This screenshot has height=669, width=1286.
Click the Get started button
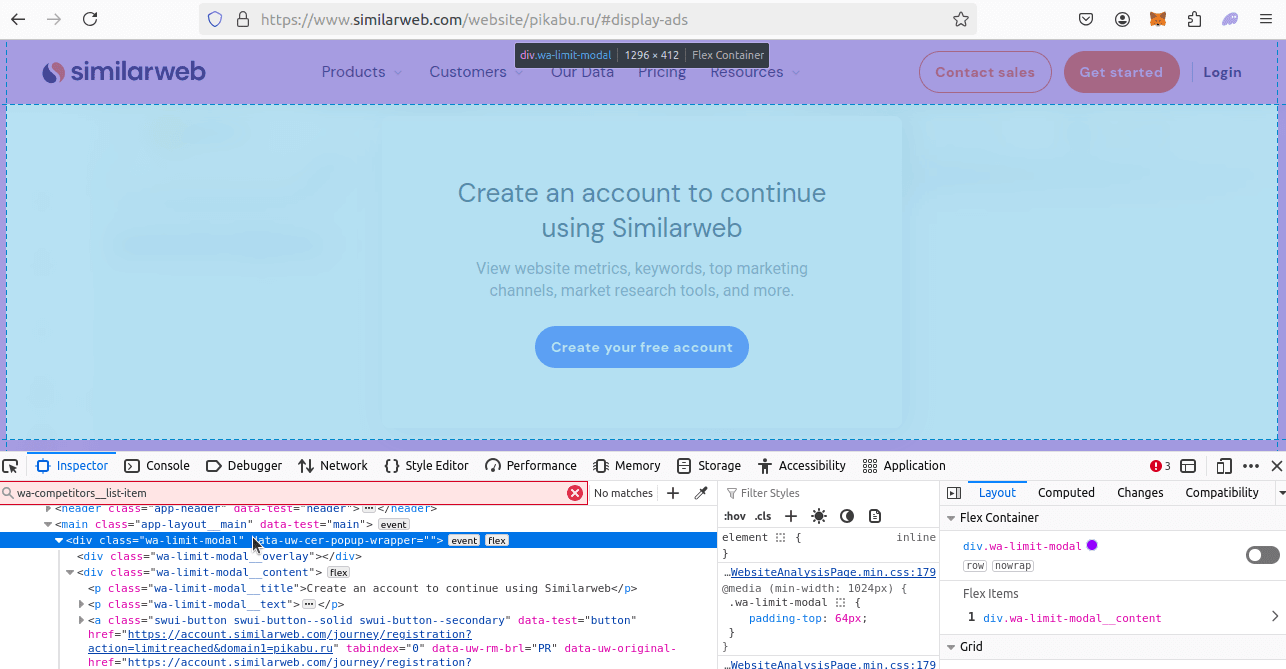1121,72
